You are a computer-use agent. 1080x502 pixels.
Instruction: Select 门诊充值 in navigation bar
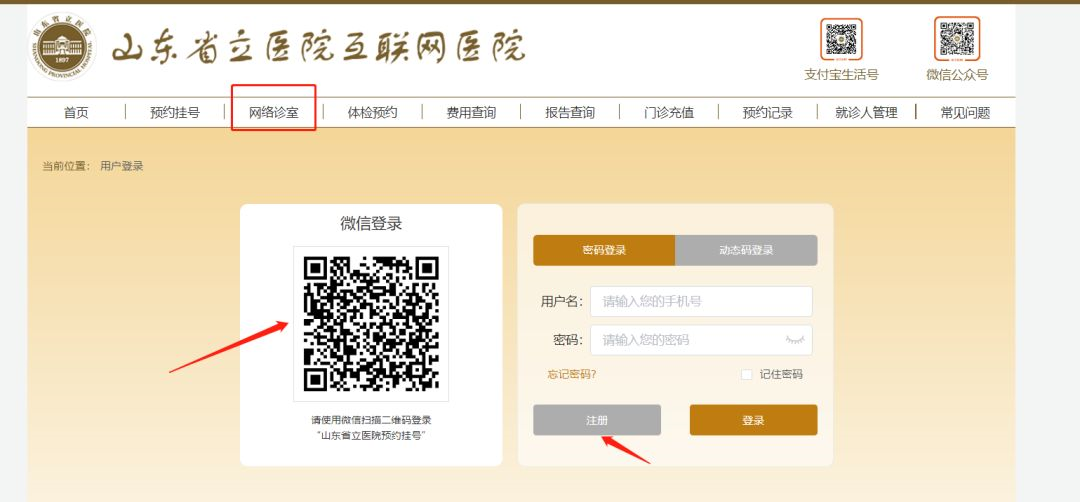tap(669, 113)
